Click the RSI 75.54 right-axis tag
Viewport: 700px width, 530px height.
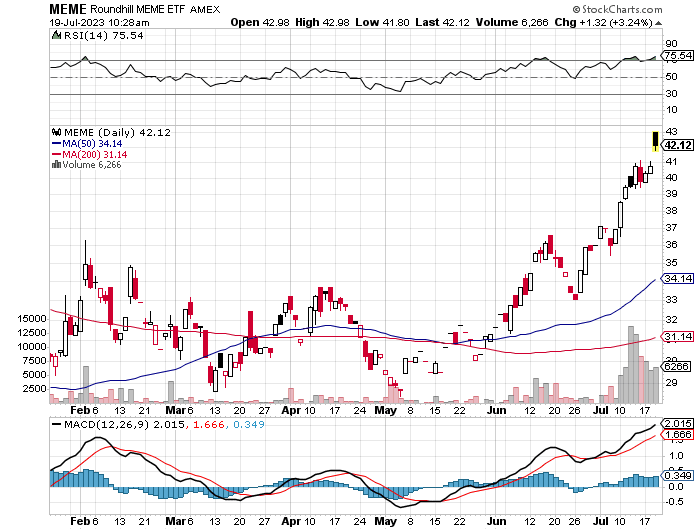pyautogui.click(x=678, y=56)
